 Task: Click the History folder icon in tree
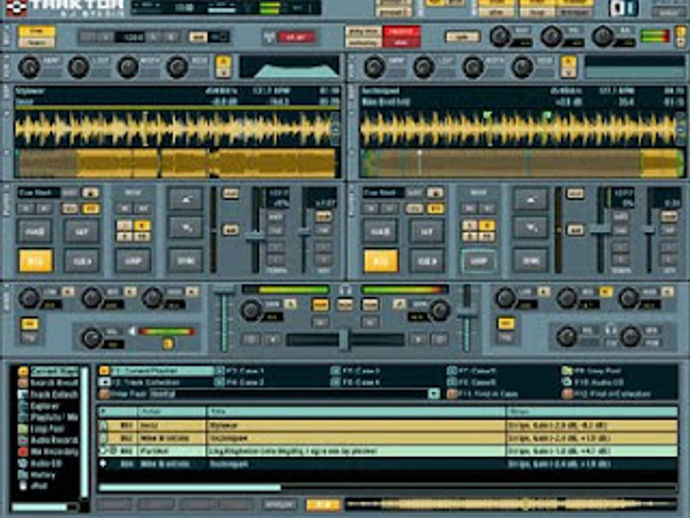click(x=23, y=474)
